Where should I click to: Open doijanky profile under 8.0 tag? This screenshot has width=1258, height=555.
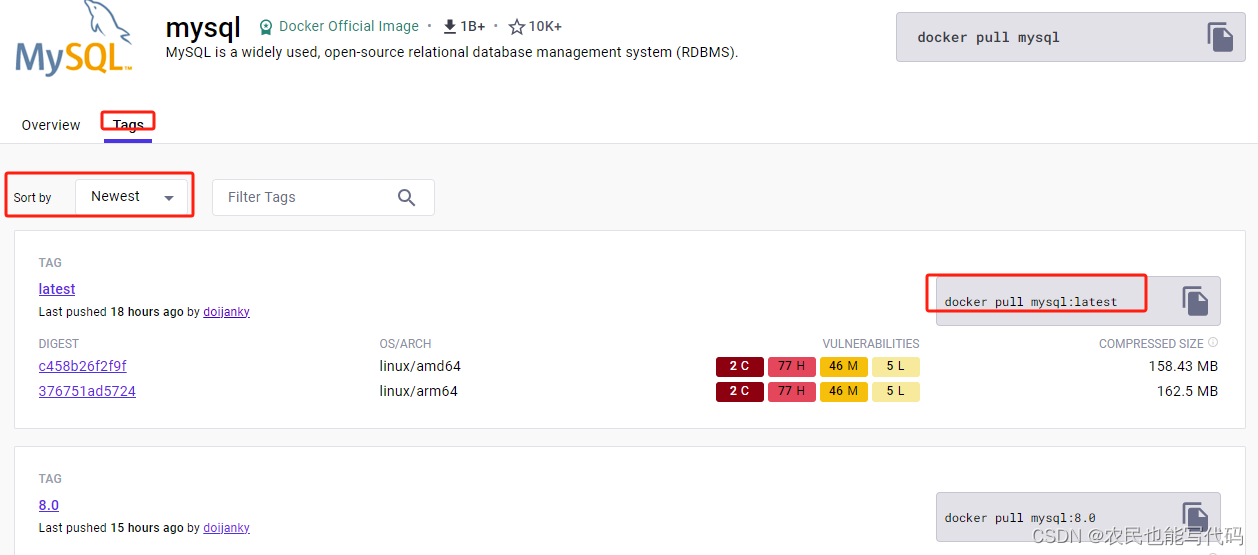(226, 527)
